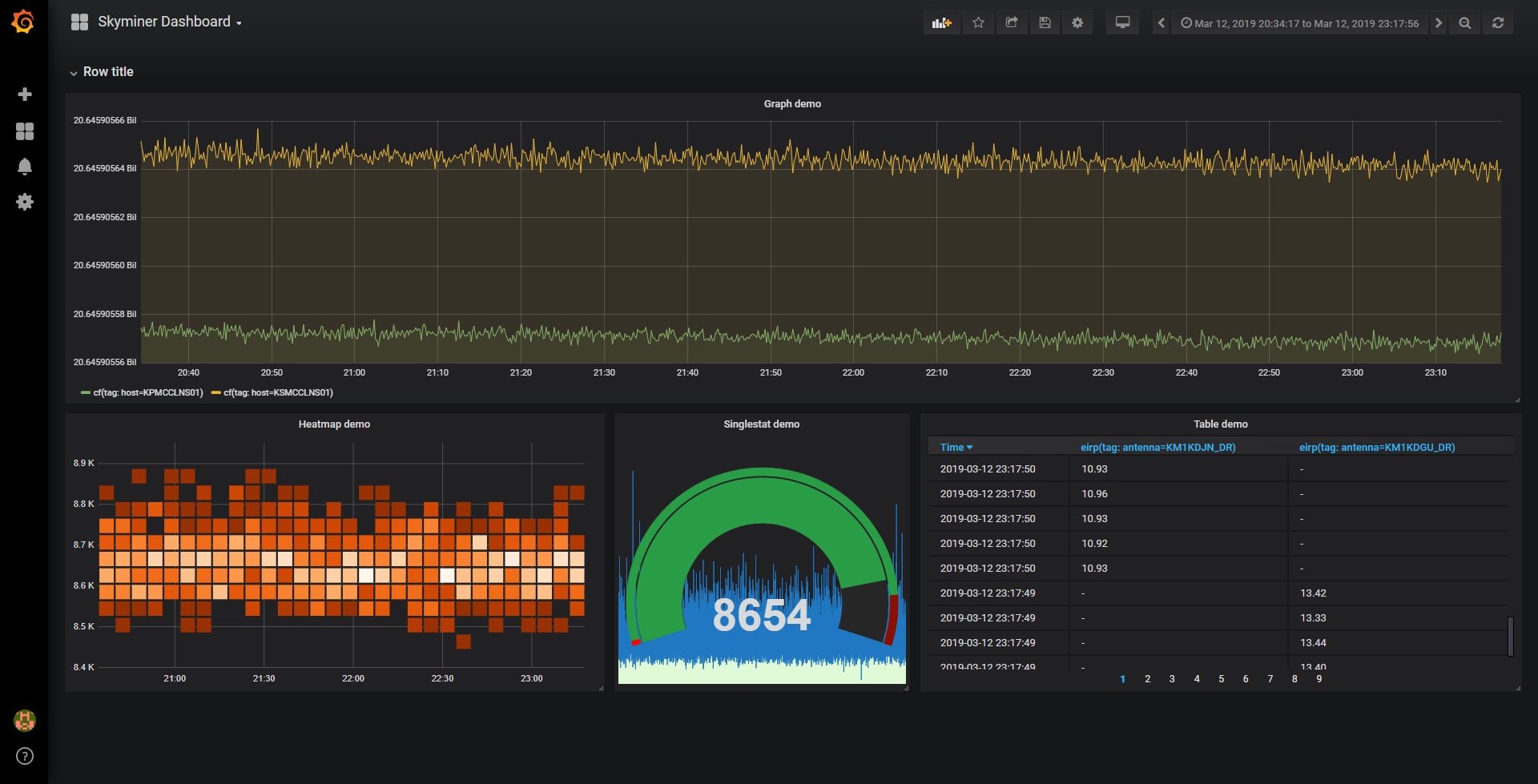Open Help question mark icon
The height and width of the screenshot is (784, 1538).
click(25, 756)
